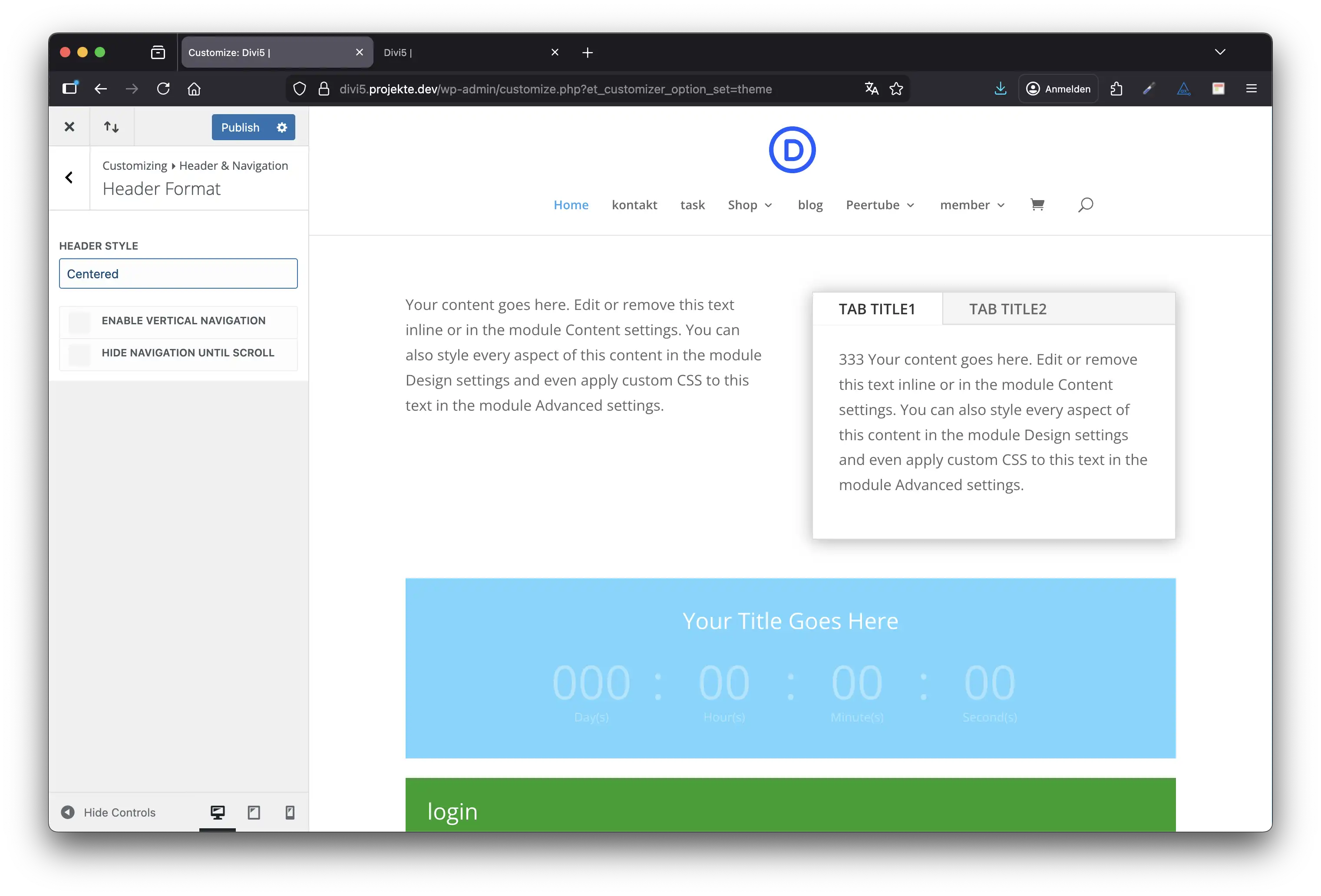Toggle Hide Navigation Until Scroll checkbox
This screenshot has width=1321, height=896.
point(79,354)
